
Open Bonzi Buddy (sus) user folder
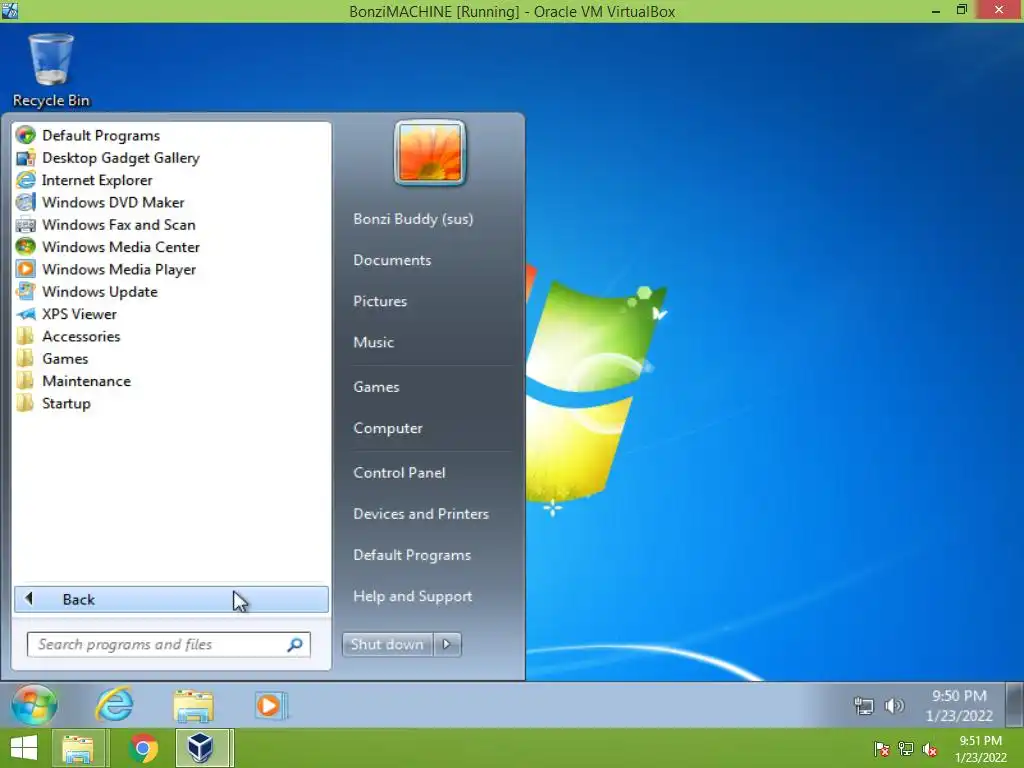[413, 219]
